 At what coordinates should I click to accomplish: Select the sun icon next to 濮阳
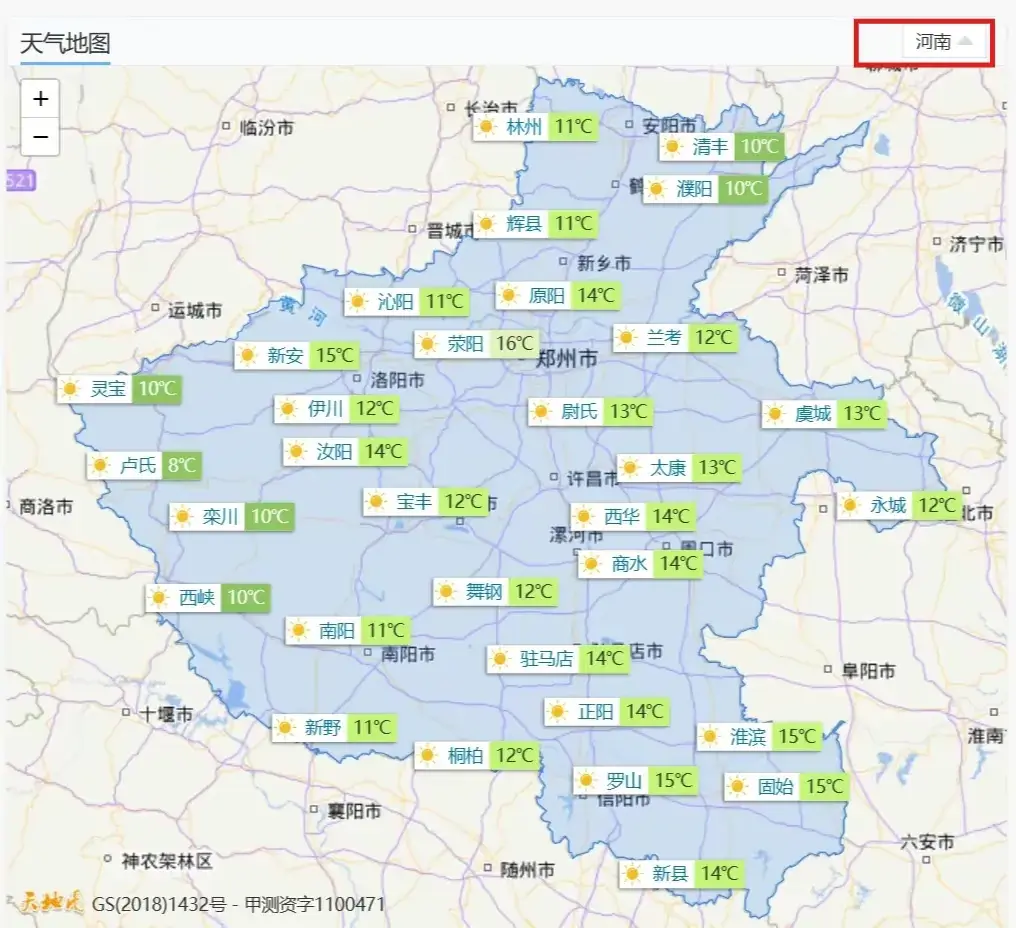(655, 189)
